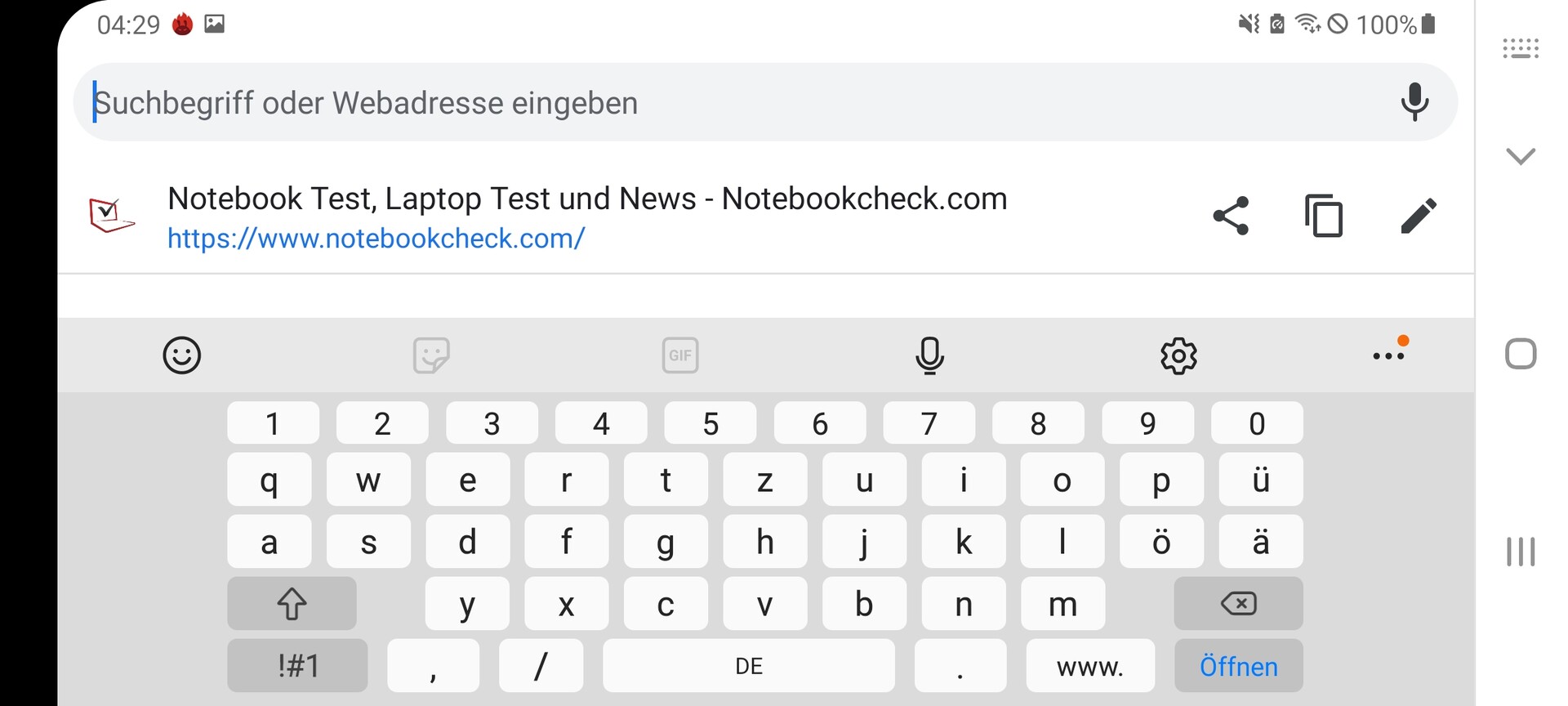The height and width of the screenshot is (706, 1568).
Task: Toggle the Shift key
Action: [292, 604]
